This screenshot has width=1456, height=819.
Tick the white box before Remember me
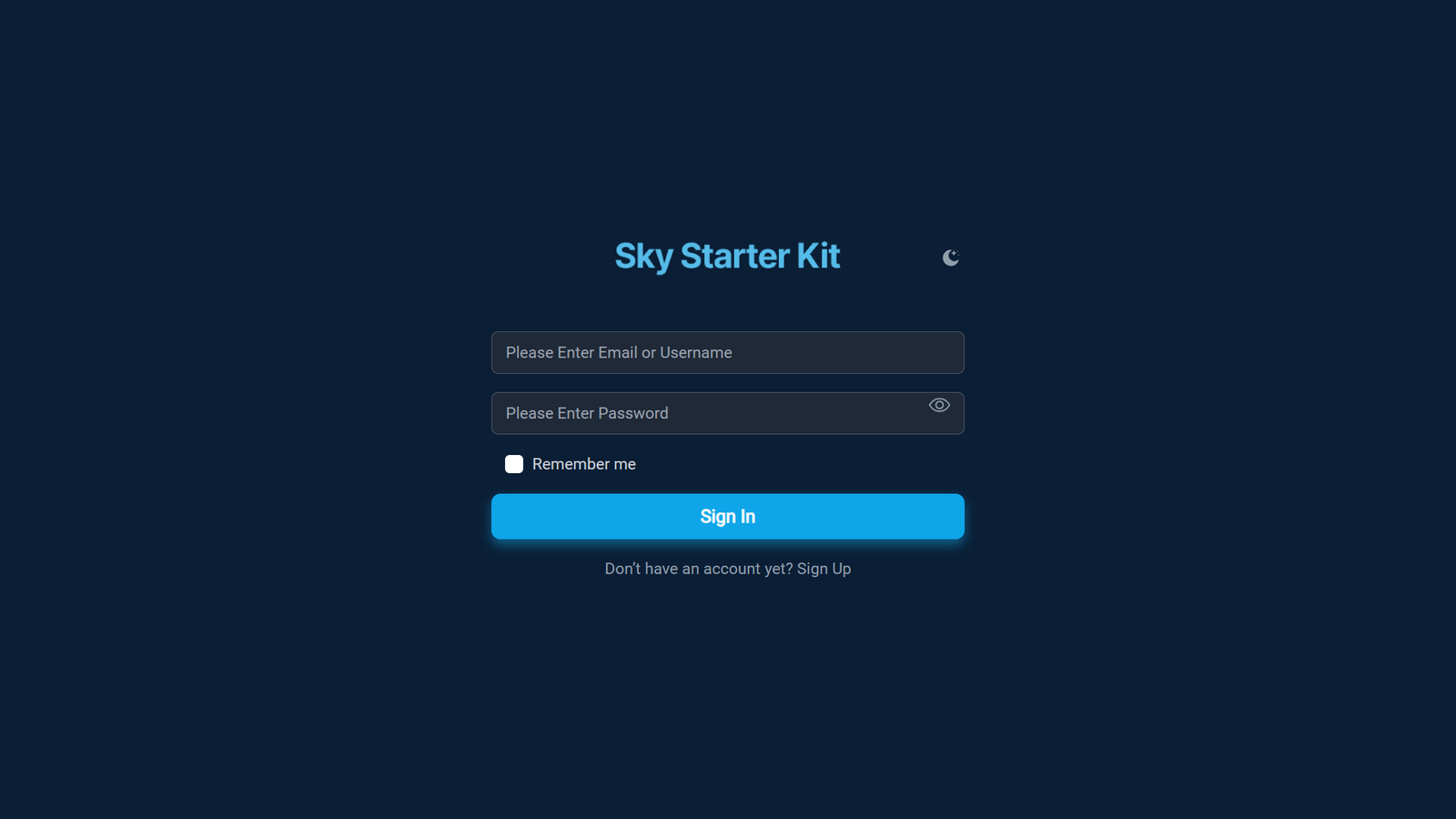coord(514,464)
